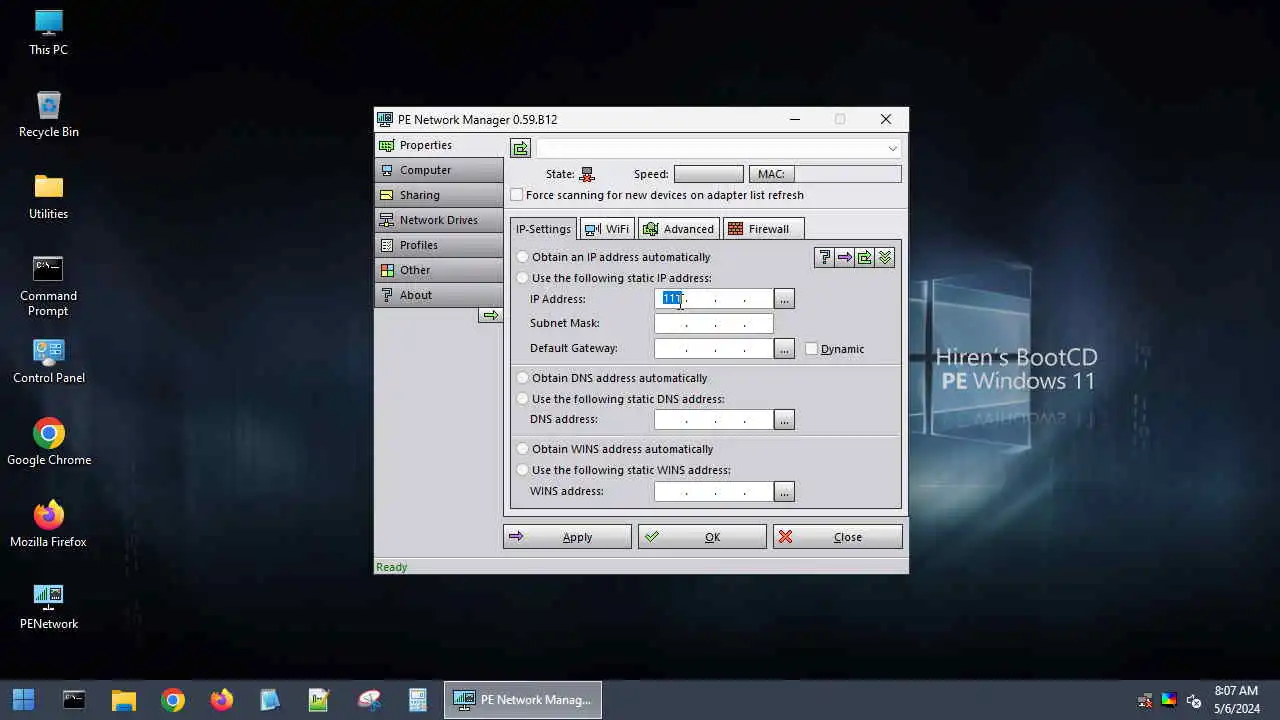The width and height of the screenshot is (1280, 720).
Task: Click the Default Gateway input field
Action: [x=714, y=348]
